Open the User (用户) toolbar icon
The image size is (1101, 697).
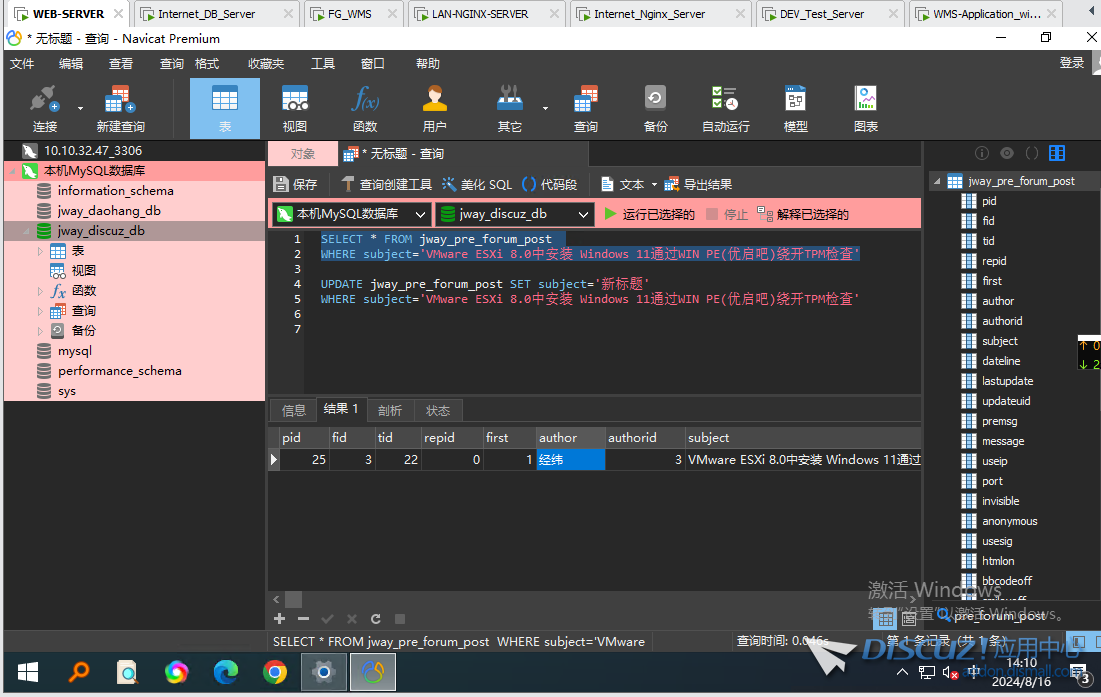click(435, 108)
